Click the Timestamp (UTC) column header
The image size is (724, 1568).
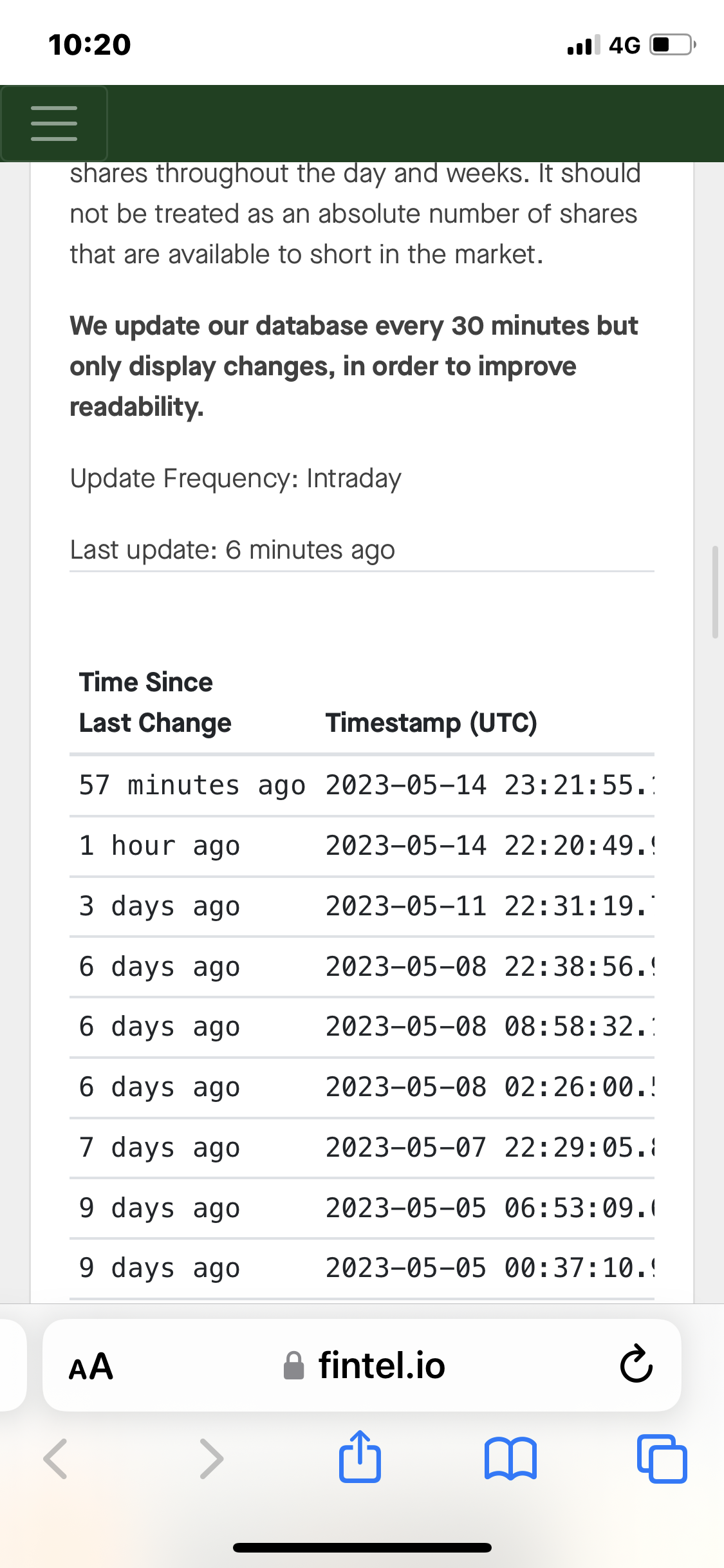431,722
